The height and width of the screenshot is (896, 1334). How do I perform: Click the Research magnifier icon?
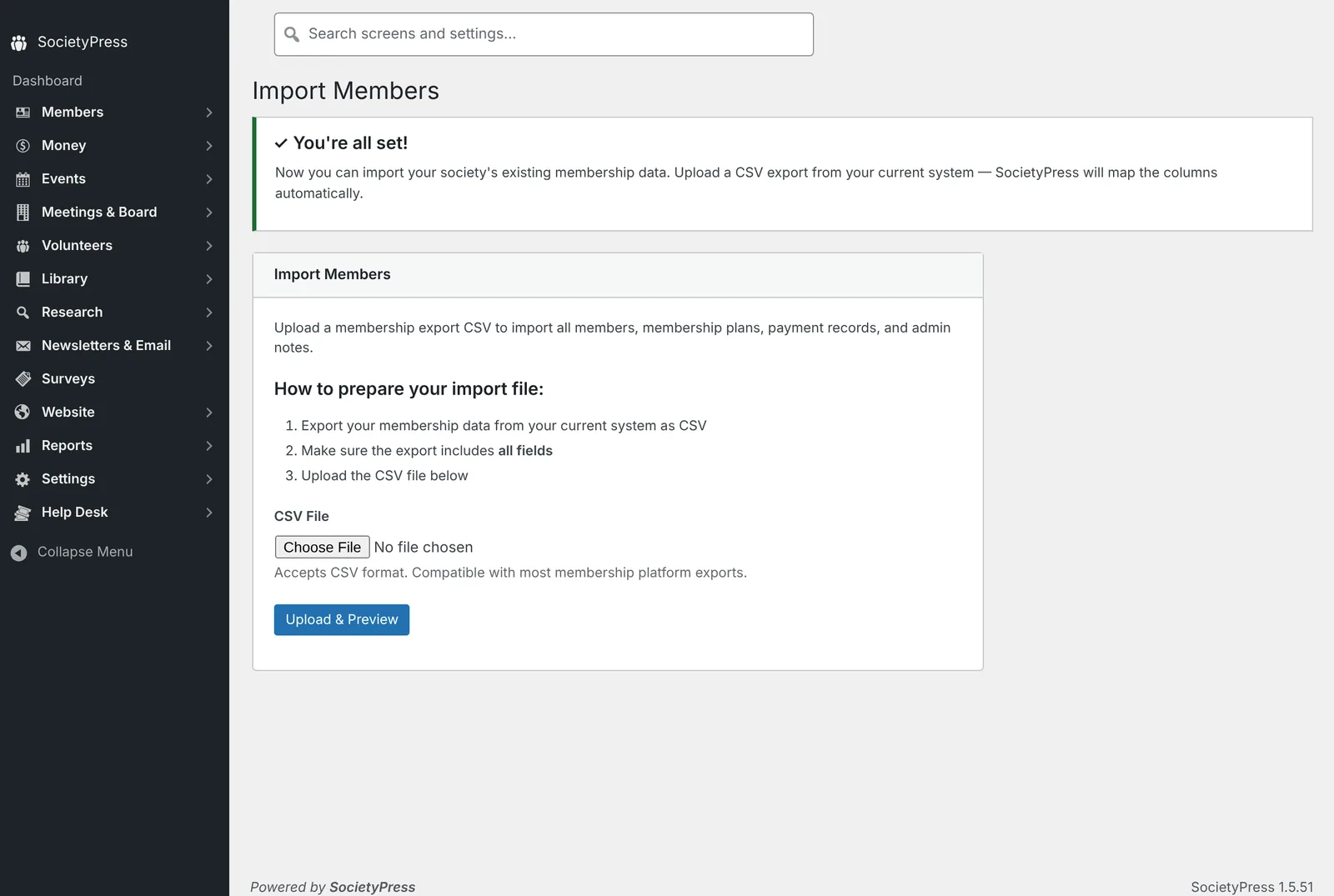point(23,313)
